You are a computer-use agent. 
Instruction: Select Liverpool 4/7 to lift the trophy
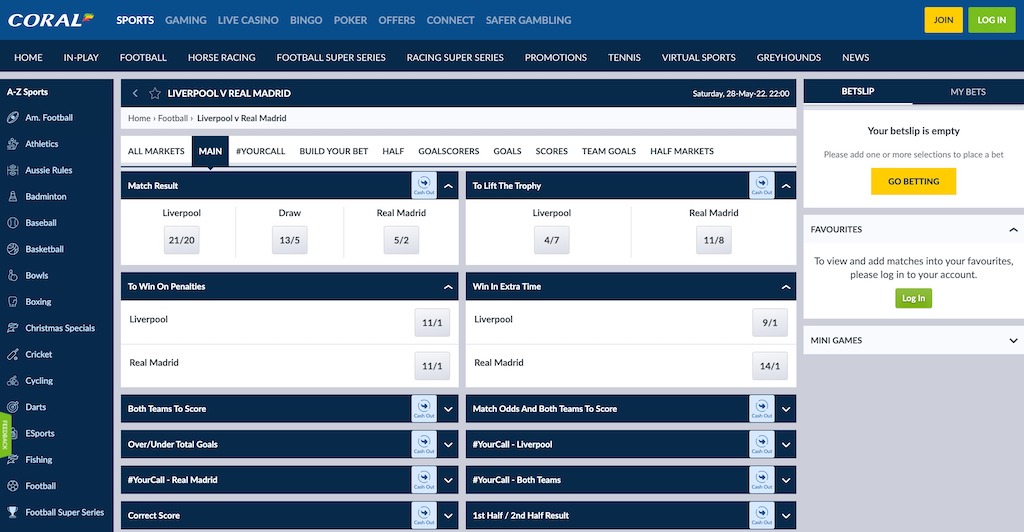pos(551,240)
